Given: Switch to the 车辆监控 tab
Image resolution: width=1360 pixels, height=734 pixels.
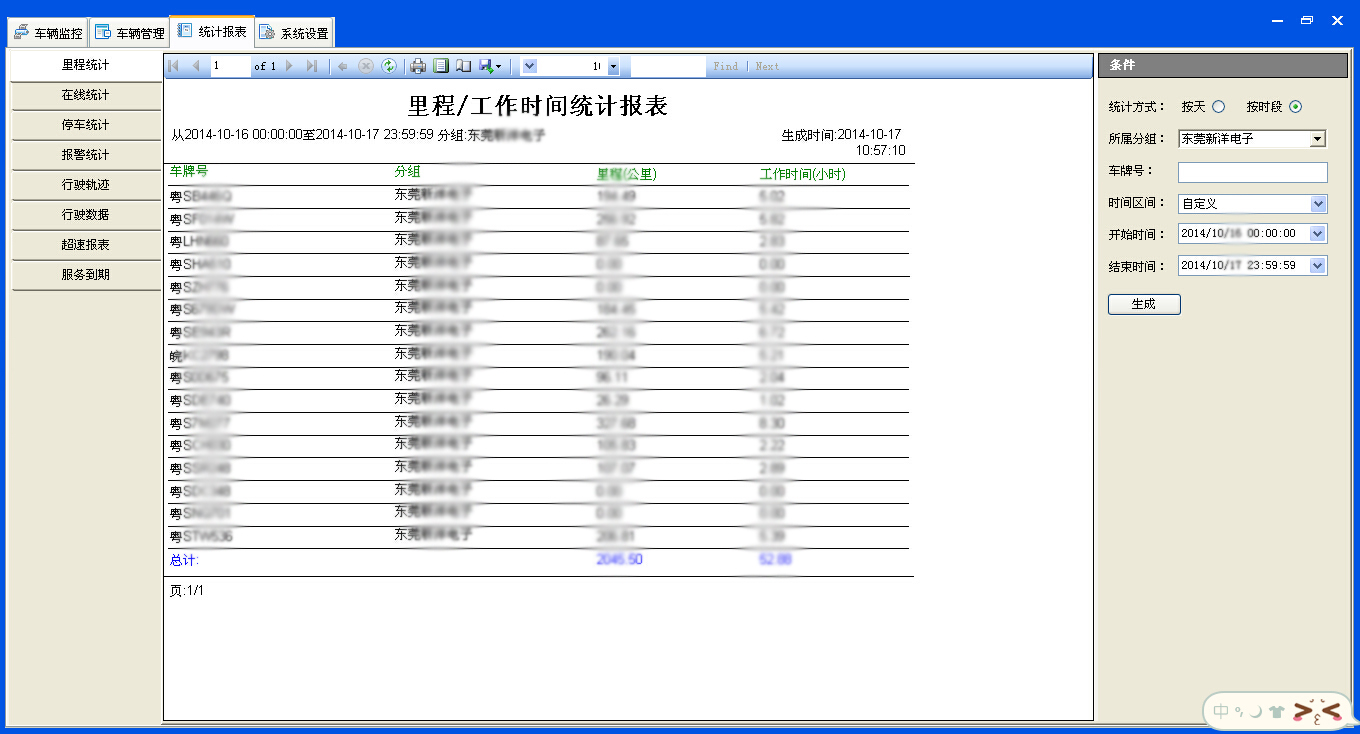Looking at the screenshot, I should (x=48, y=33).
